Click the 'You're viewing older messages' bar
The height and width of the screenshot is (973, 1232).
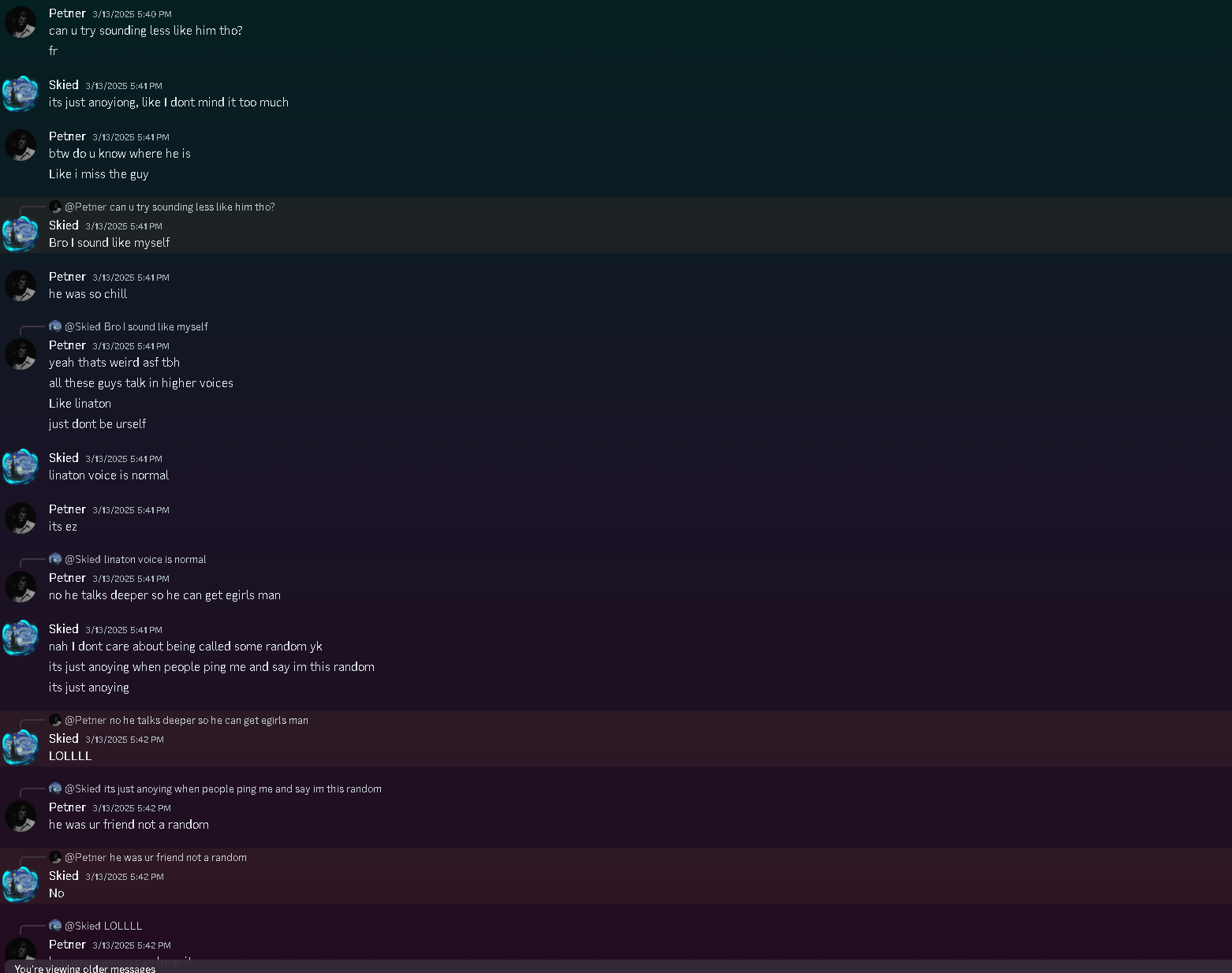click(x=85, y=967)
